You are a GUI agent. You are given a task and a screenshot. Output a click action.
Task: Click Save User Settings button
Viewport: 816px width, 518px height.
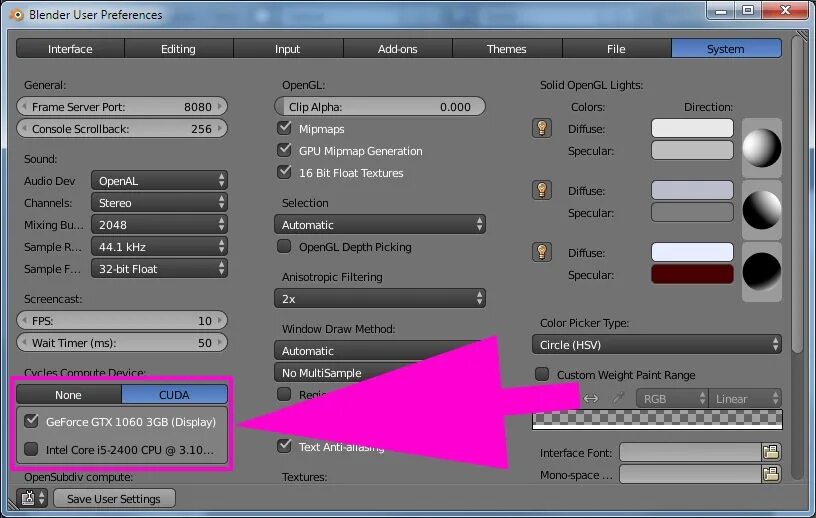[x=114, y=498]
